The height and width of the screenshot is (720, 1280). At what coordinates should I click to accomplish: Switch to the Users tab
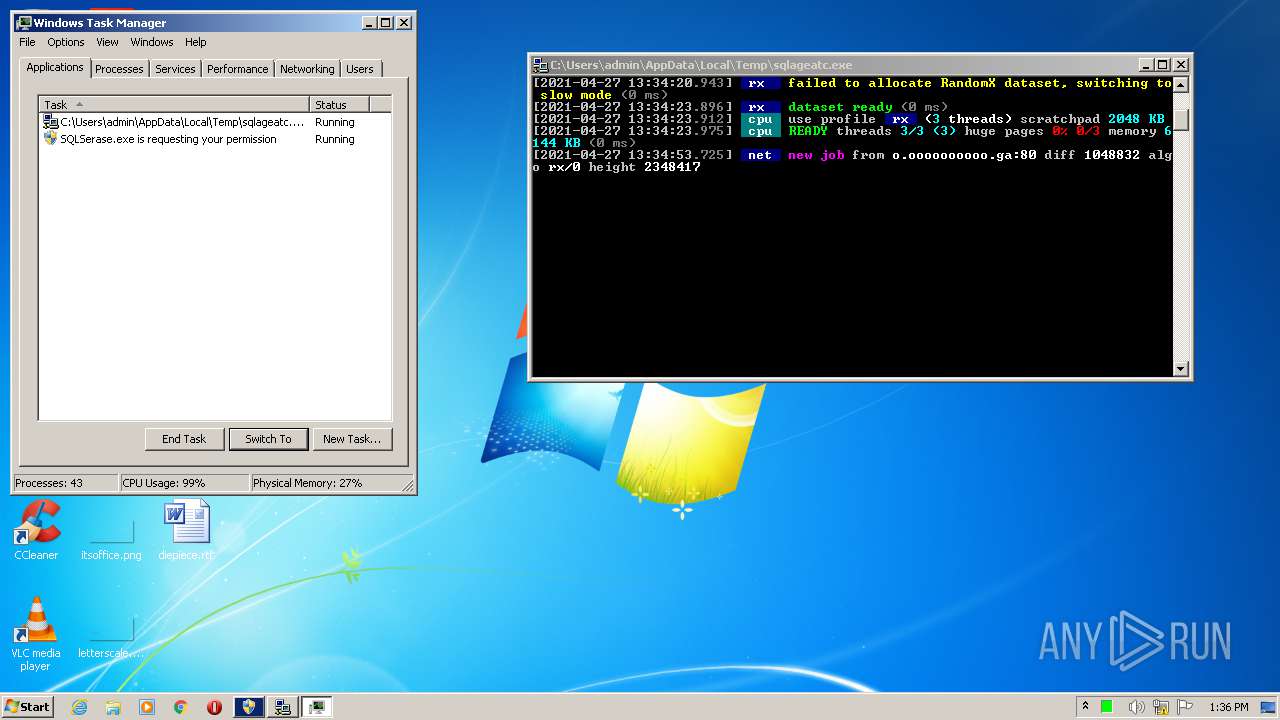[360, 69]
